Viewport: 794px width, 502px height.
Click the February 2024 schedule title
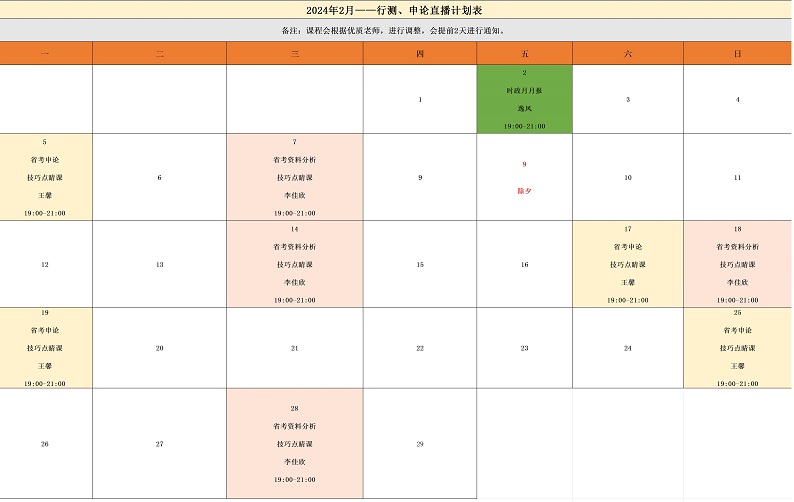(397, 10)
